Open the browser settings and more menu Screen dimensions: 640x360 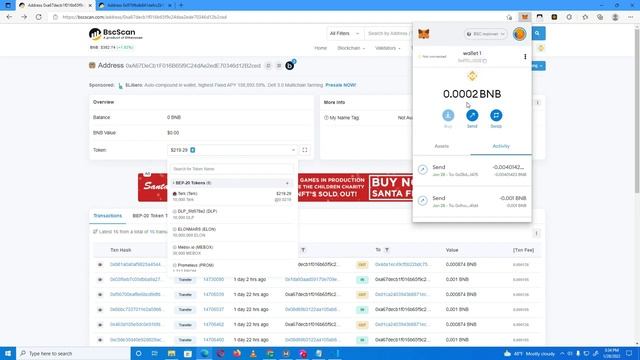click(x=631, y=17)
